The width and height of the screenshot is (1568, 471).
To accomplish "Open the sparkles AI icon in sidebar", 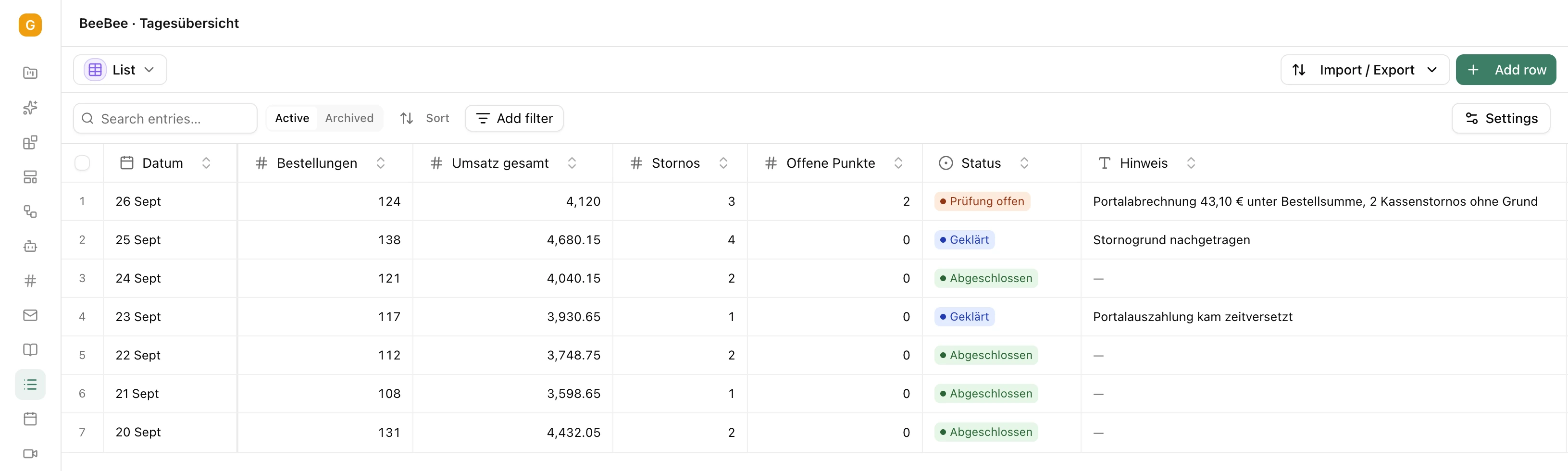I will (30, 108).
